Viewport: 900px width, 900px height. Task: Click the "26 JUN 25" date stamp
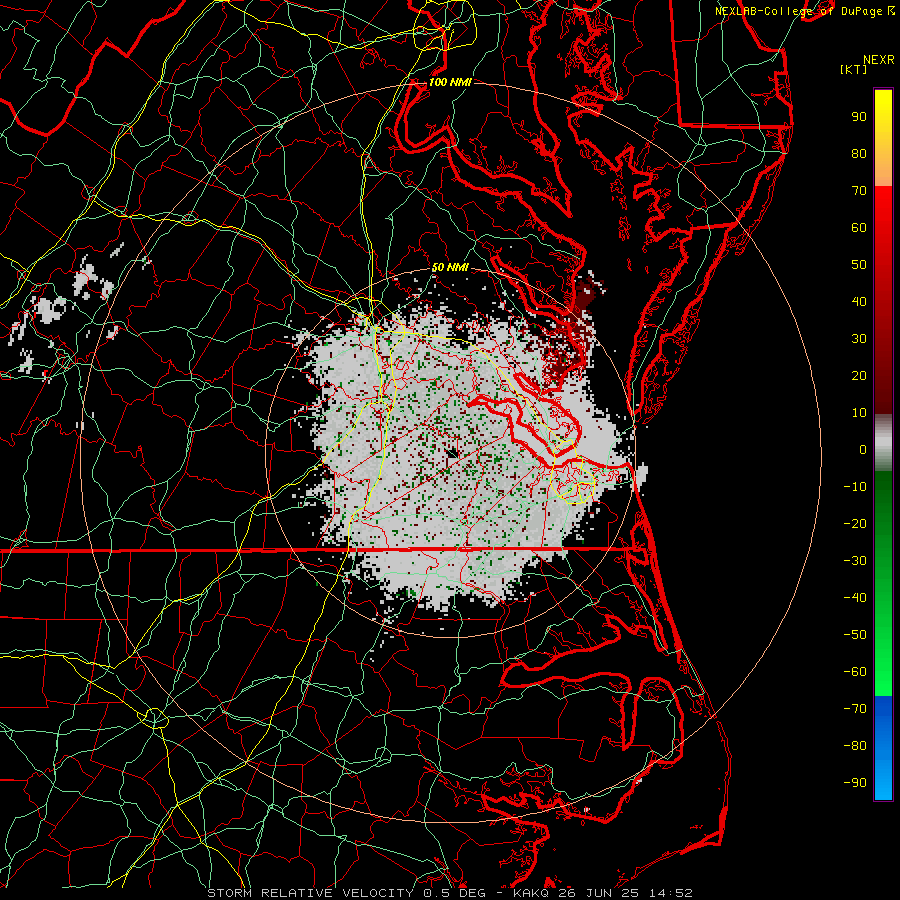(x=599, y=893)
